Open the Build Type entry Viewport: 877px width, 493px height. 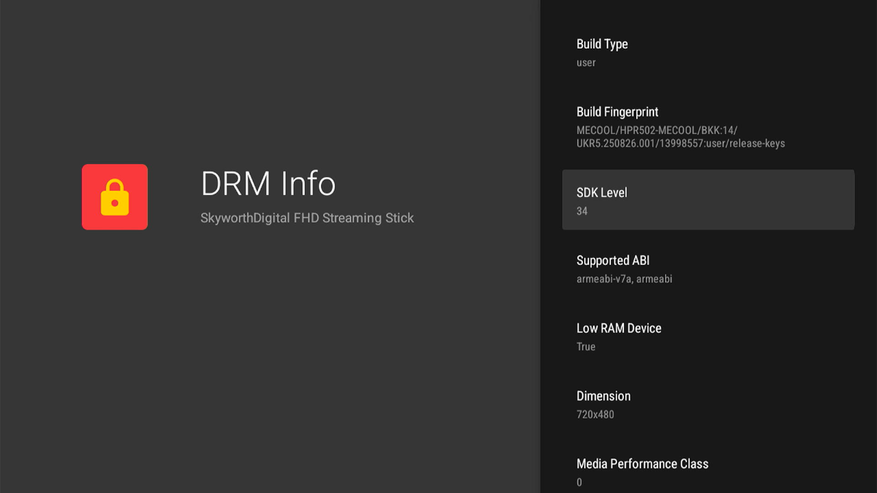point(708,53)
